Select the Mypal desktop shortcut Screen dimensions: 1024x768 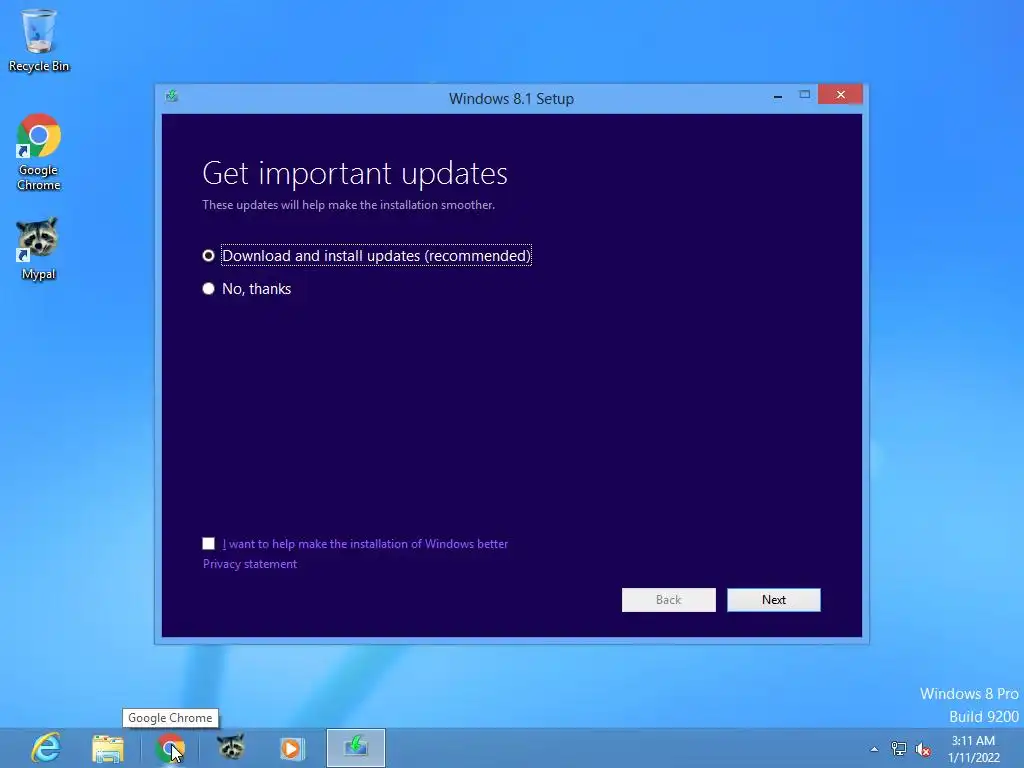click(x=38, y=249)
